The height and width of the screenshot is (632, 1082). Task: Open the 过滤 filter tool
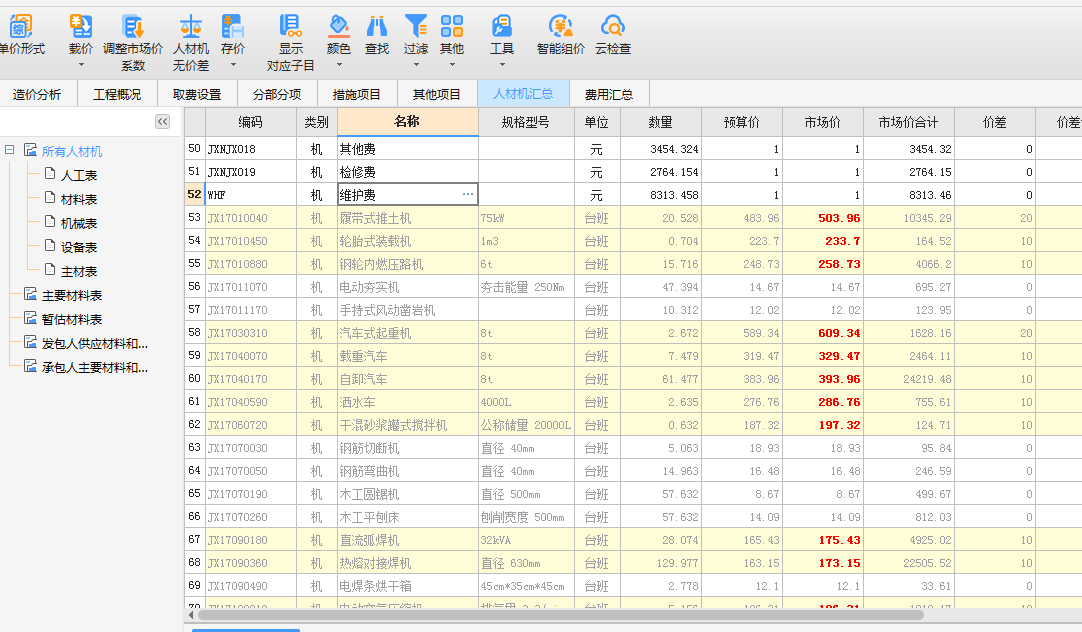(415, 27)
